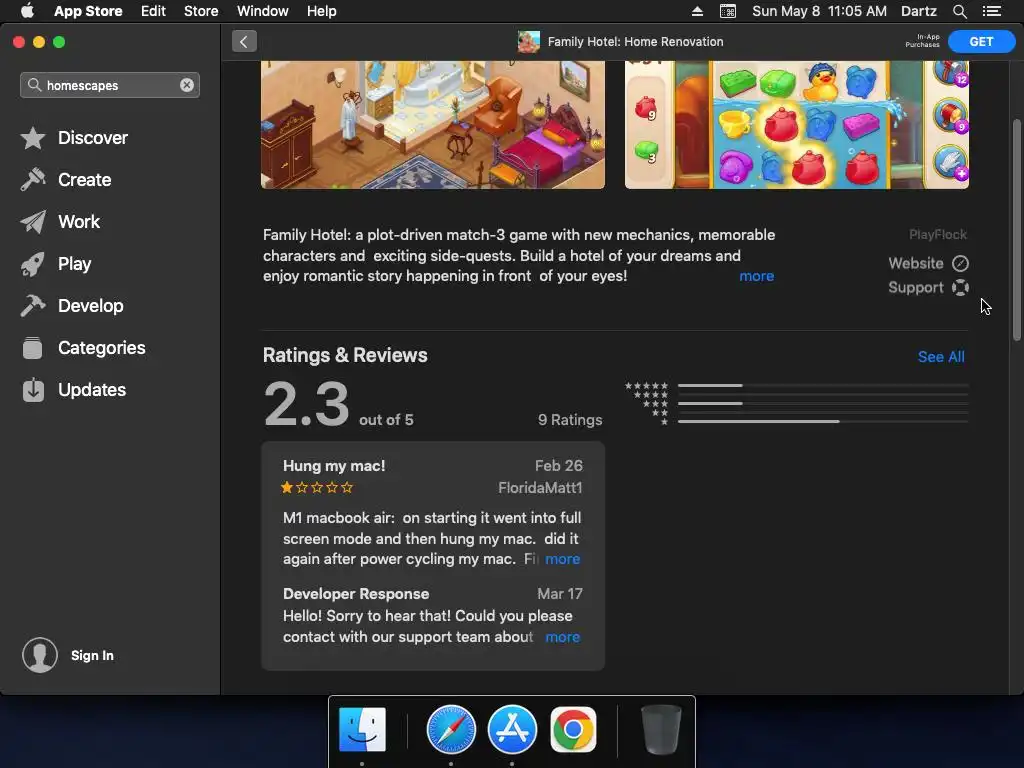
Task: Click the eject icon in menu bar
Action: point(697,11)
